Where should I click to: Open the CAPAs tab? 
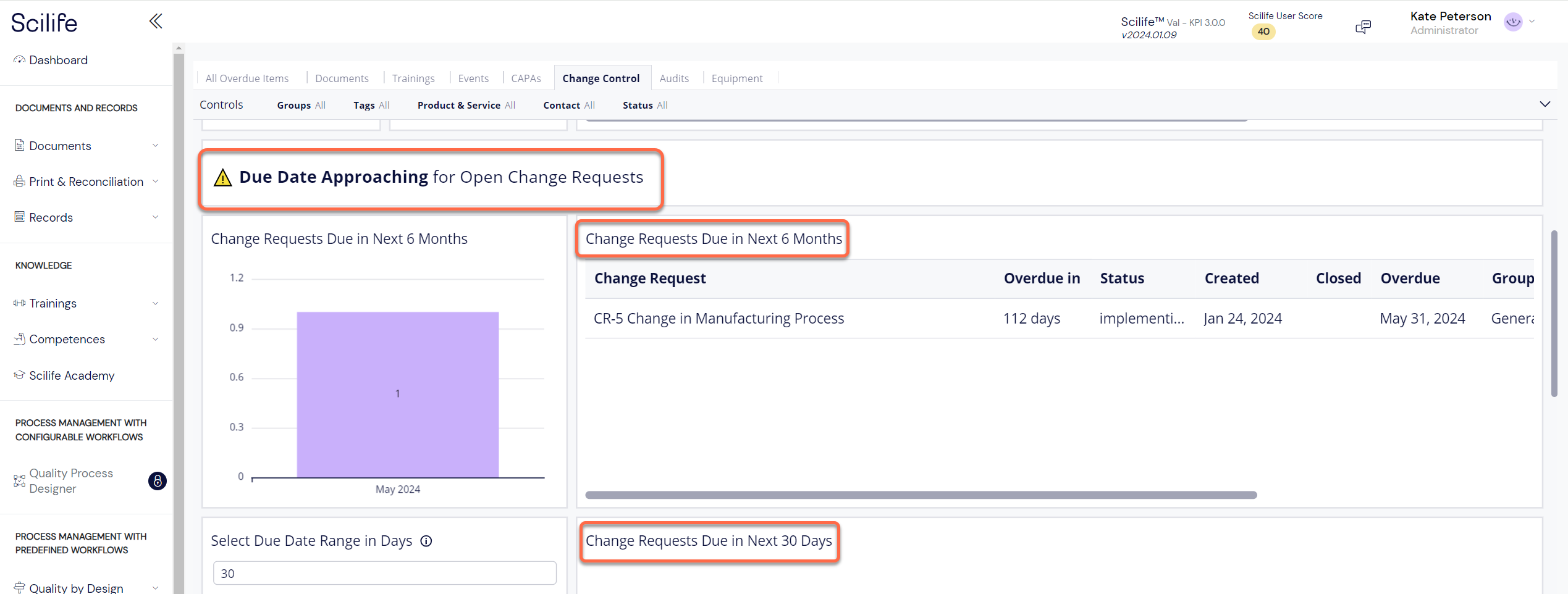click(x=526, y=78)
